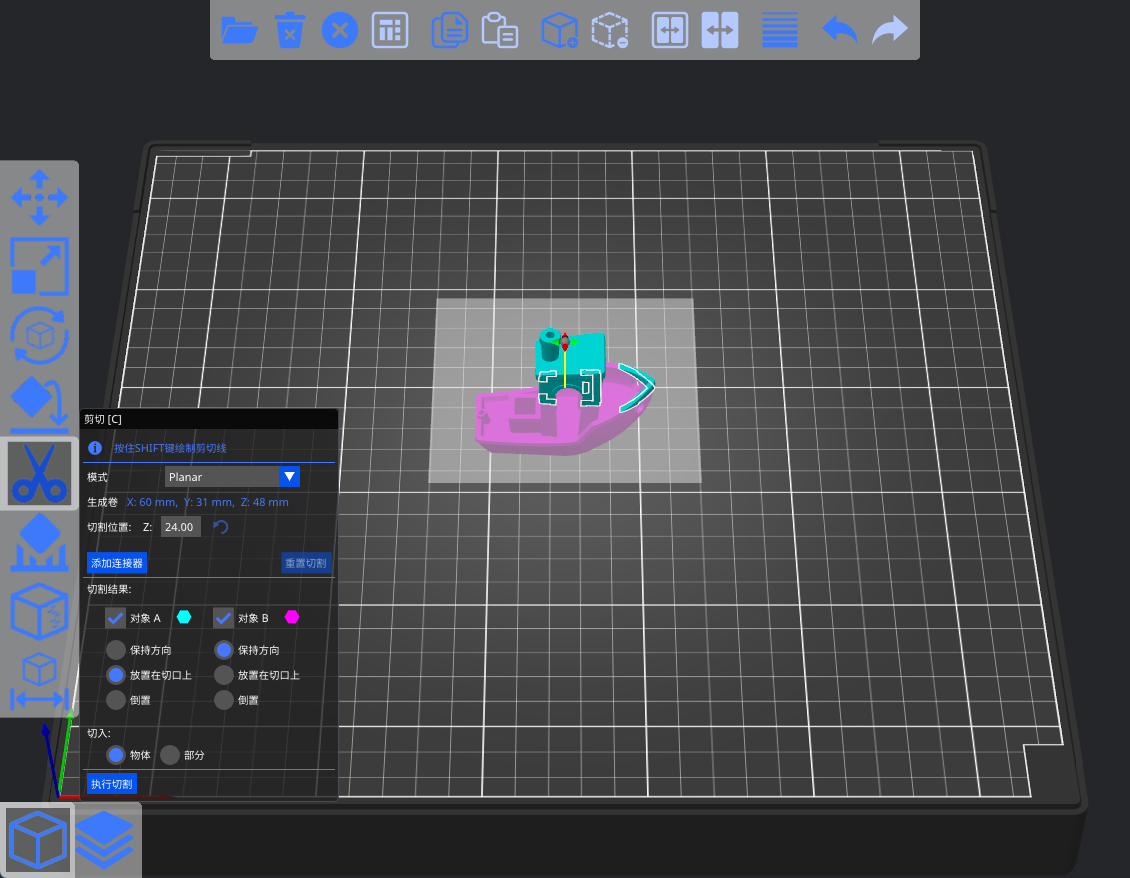This screenshot has width=1130, height=878.
Task: Click the split to objects icon
Action: pos(669,30)
